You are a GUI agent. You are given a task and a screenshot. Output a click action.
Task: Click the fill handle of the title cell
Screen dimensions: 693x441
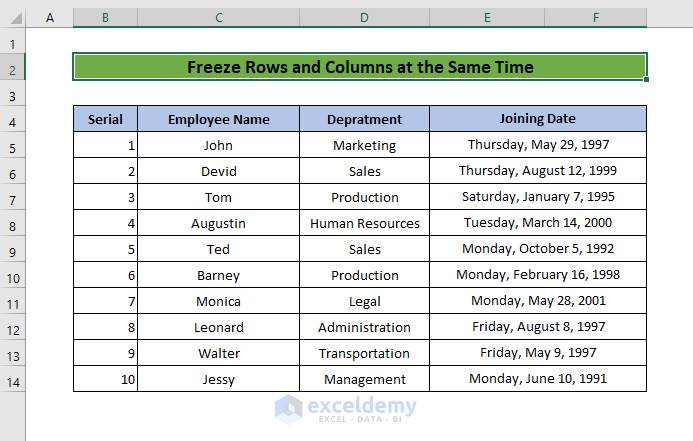pyautogui.click(x=647, y=80)
